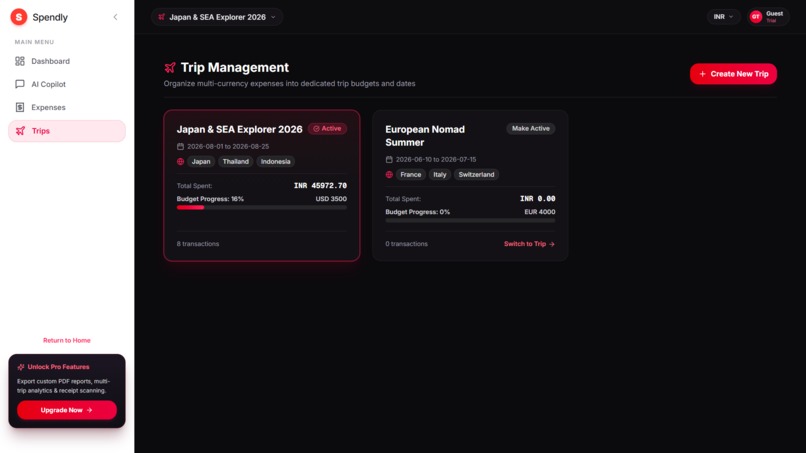The image size is (806, 453).
Task: Click the Japan trip budget progress bar
Action: pyautogui.click(x=262, y=208)
